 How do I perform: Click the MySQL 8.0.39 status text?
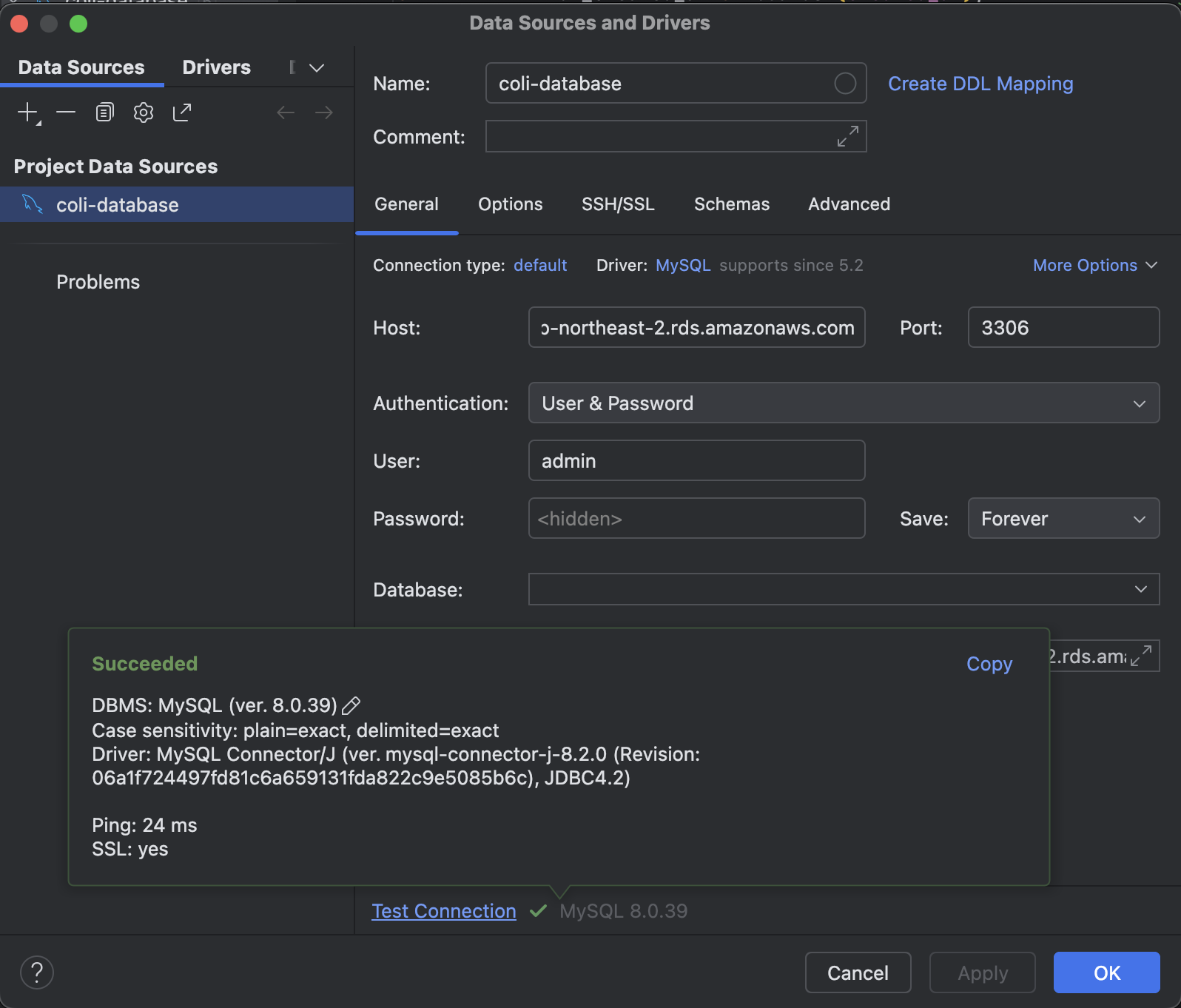(x=623, y=911)
